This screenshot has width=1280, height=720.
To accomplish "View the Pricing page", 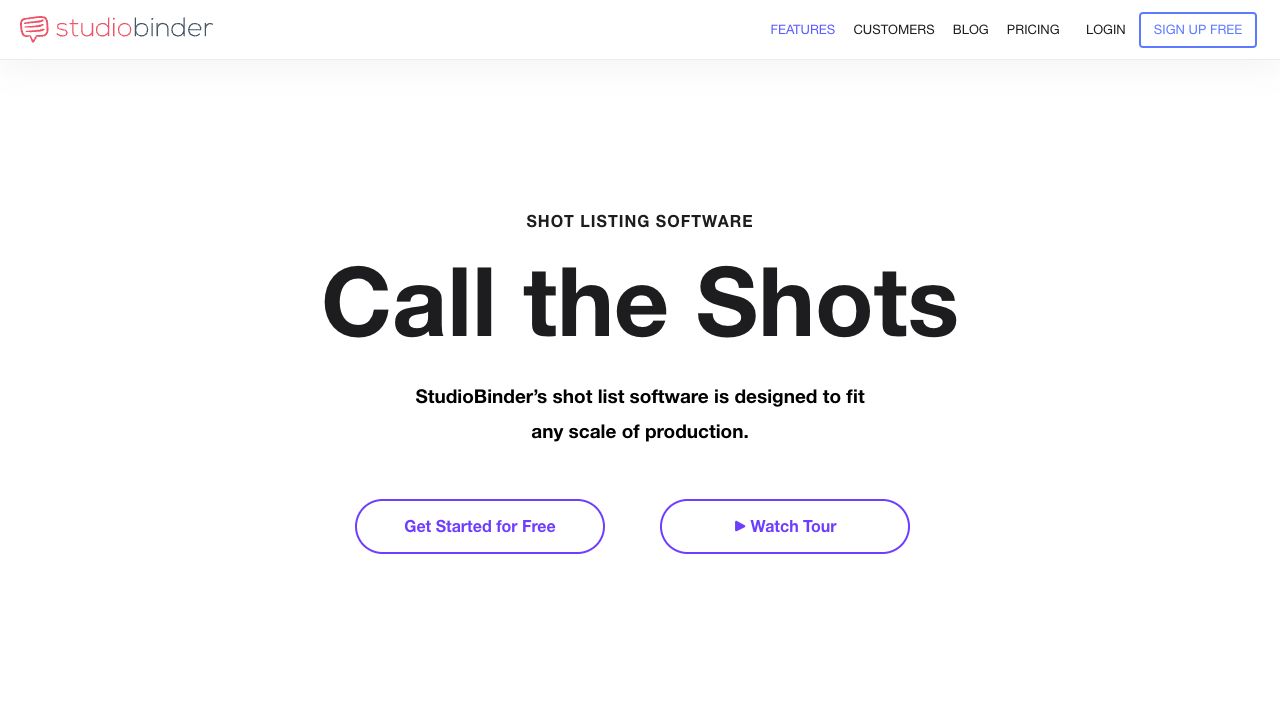I will (1032, 30).
